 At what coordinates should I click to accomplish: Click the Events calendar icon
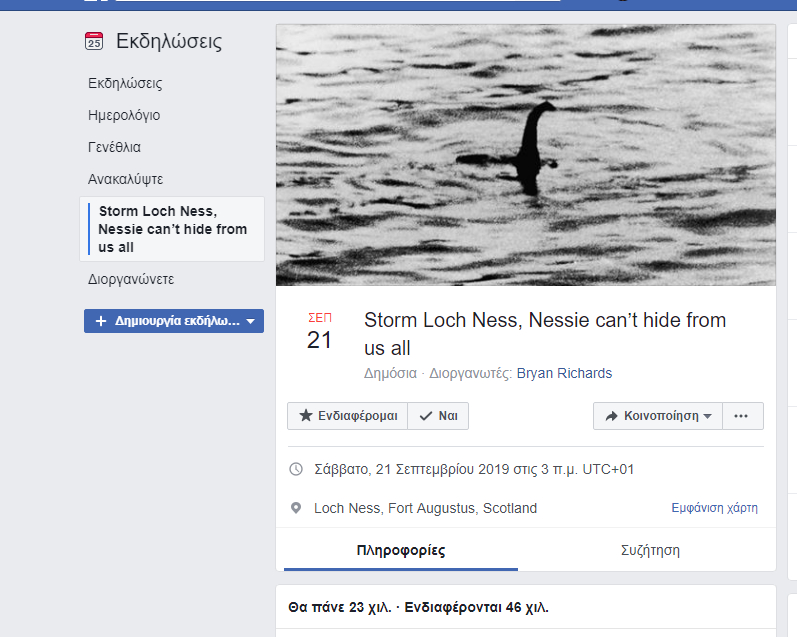click(x=94, y=41)
